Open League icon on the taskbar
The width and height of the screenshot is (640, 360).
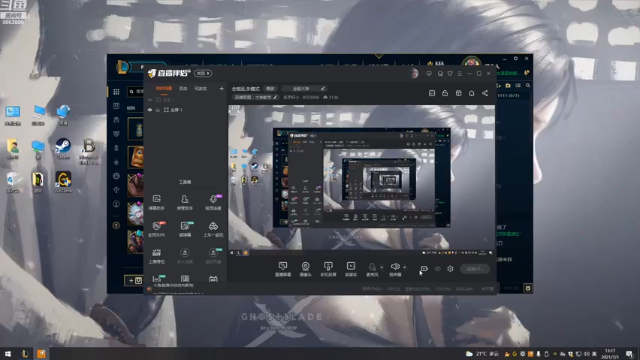pyautogui.click(x=25, y=353)
